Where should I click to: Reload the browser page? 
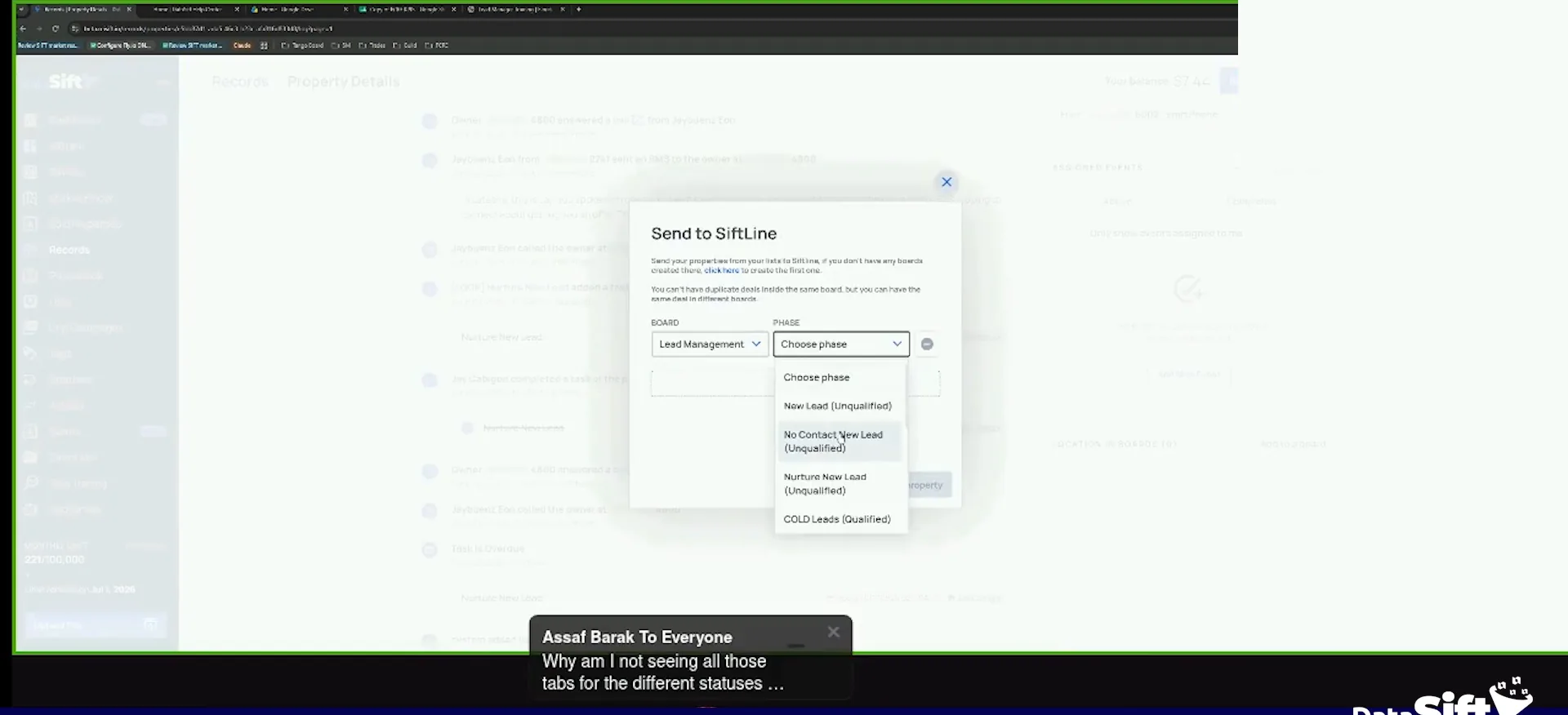(56, 29)
